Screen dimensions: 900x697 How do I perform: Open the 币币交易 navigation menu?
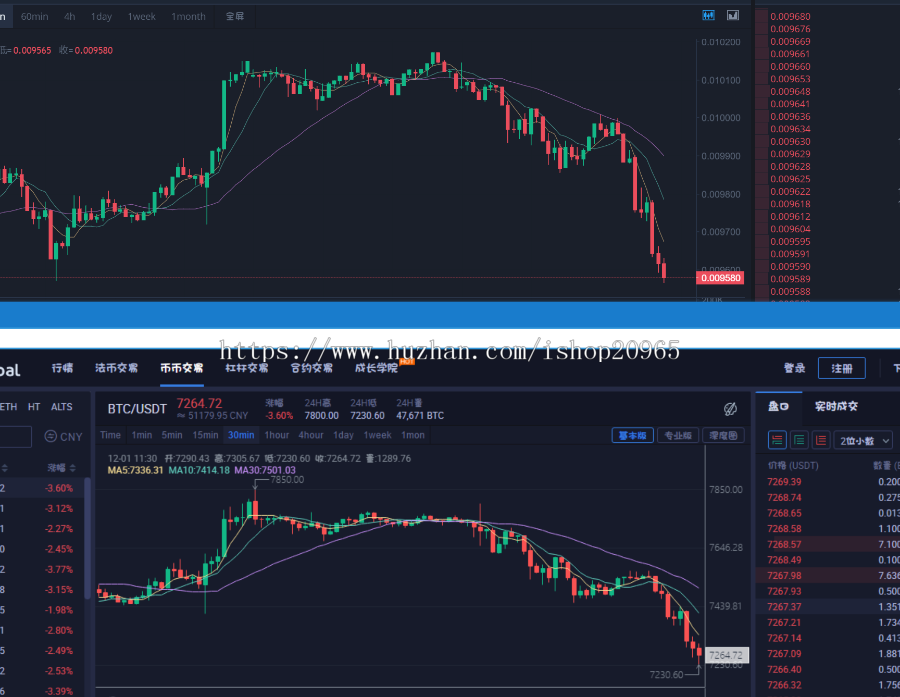click(182, 368)
